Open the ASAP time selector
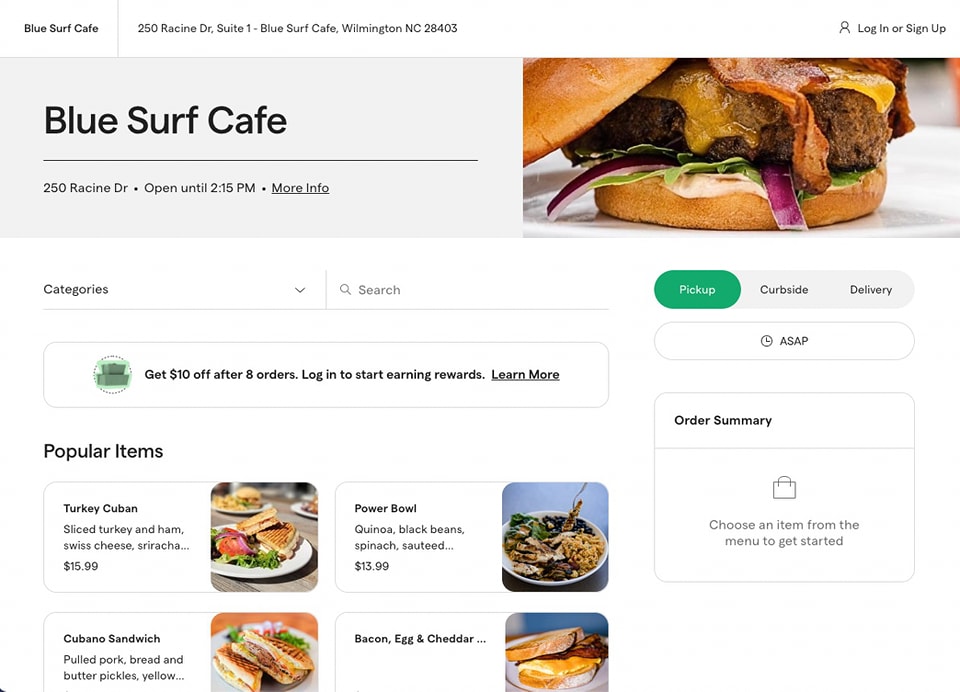The height and width of the screenshot is (692, 960). pos(784,341)
